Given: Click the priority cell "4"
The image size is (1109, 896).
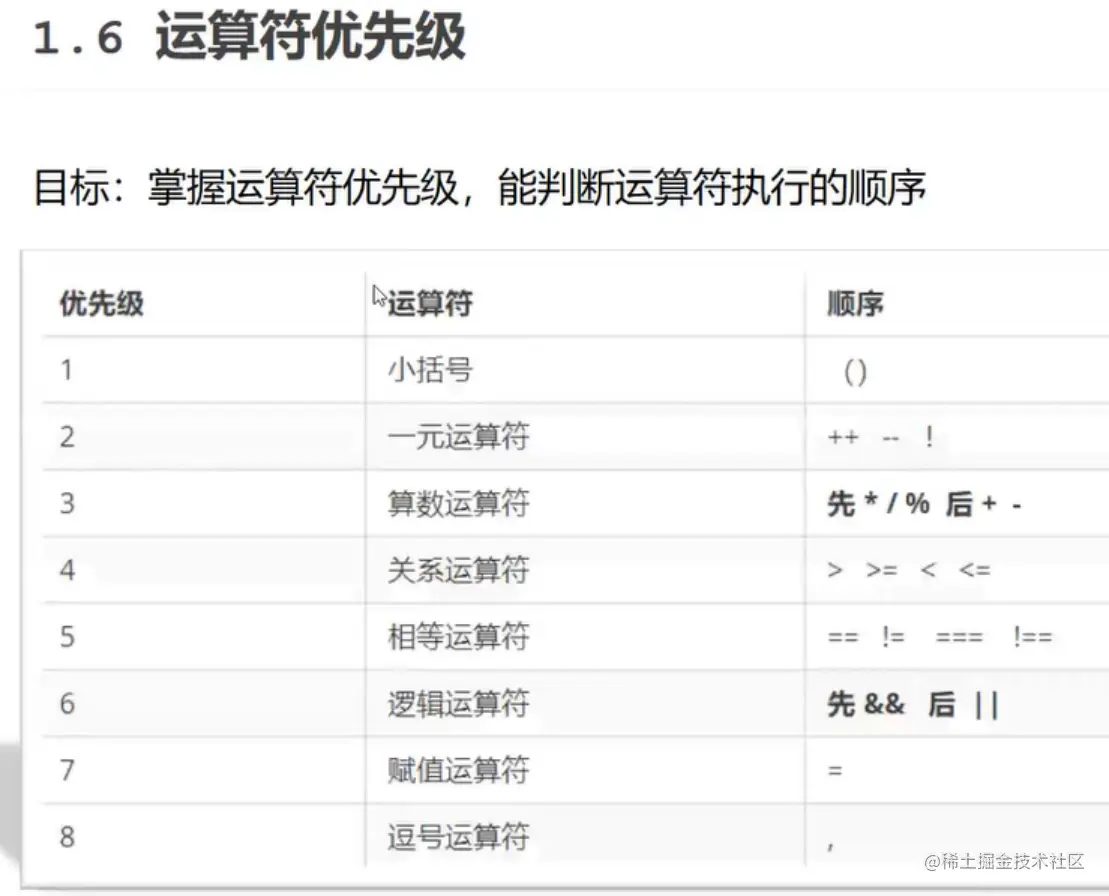Looking at the screenshot, I should 67,569.
